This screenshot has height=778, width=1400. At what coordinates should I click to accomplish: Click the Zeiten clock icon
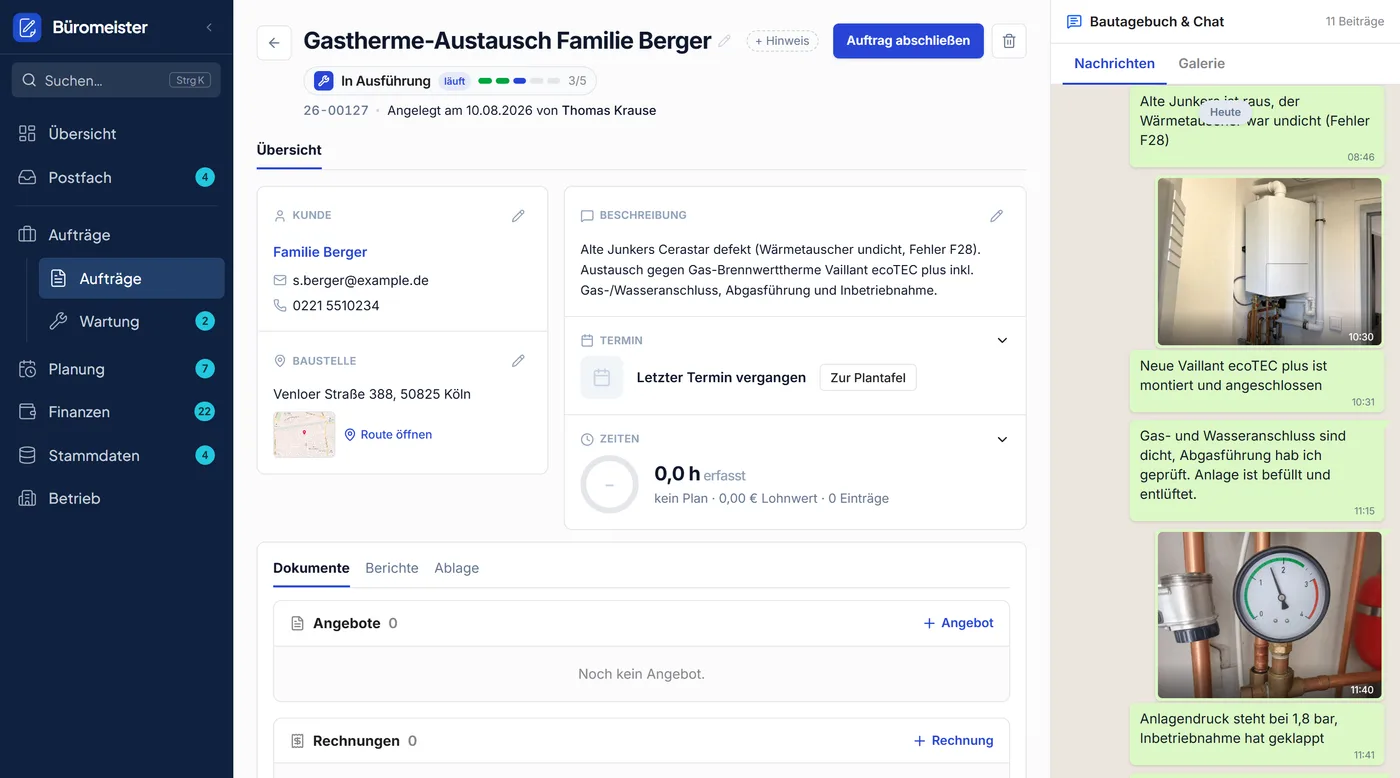(x=587, y=439)
